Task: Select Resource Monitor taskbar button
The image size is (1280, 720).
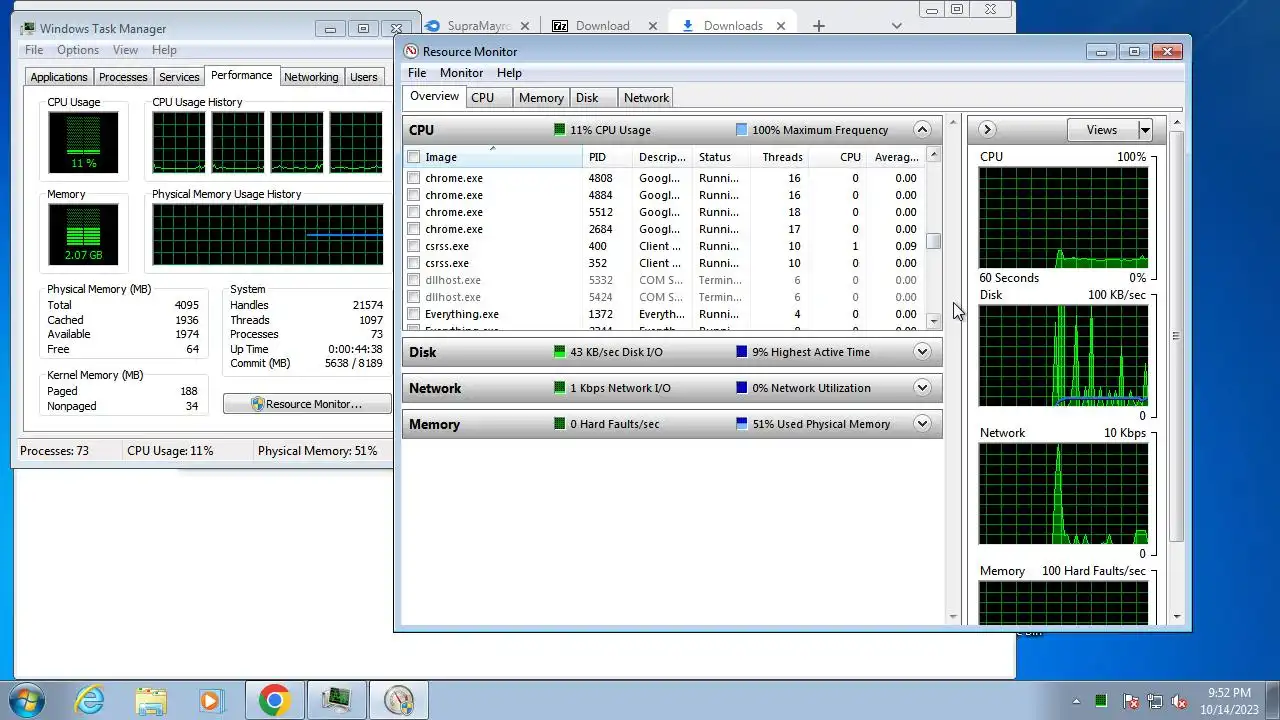Action: tap(399, 700)
